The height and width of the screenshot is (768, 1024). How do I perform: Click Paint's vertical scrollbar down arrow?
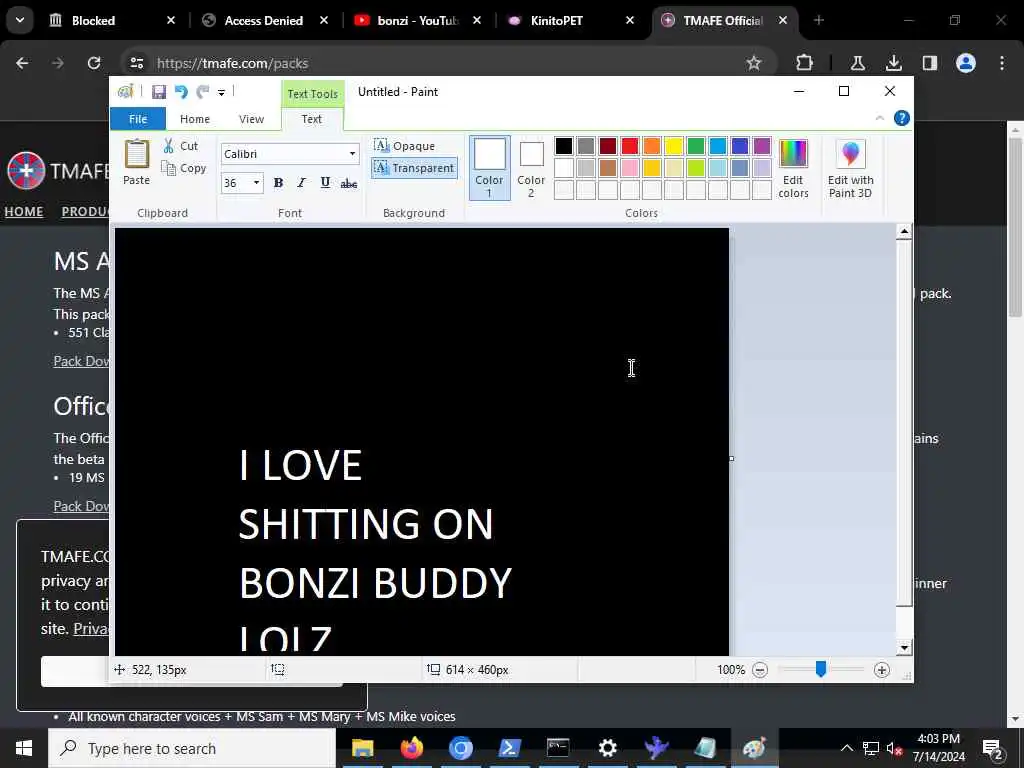[904, 648]
